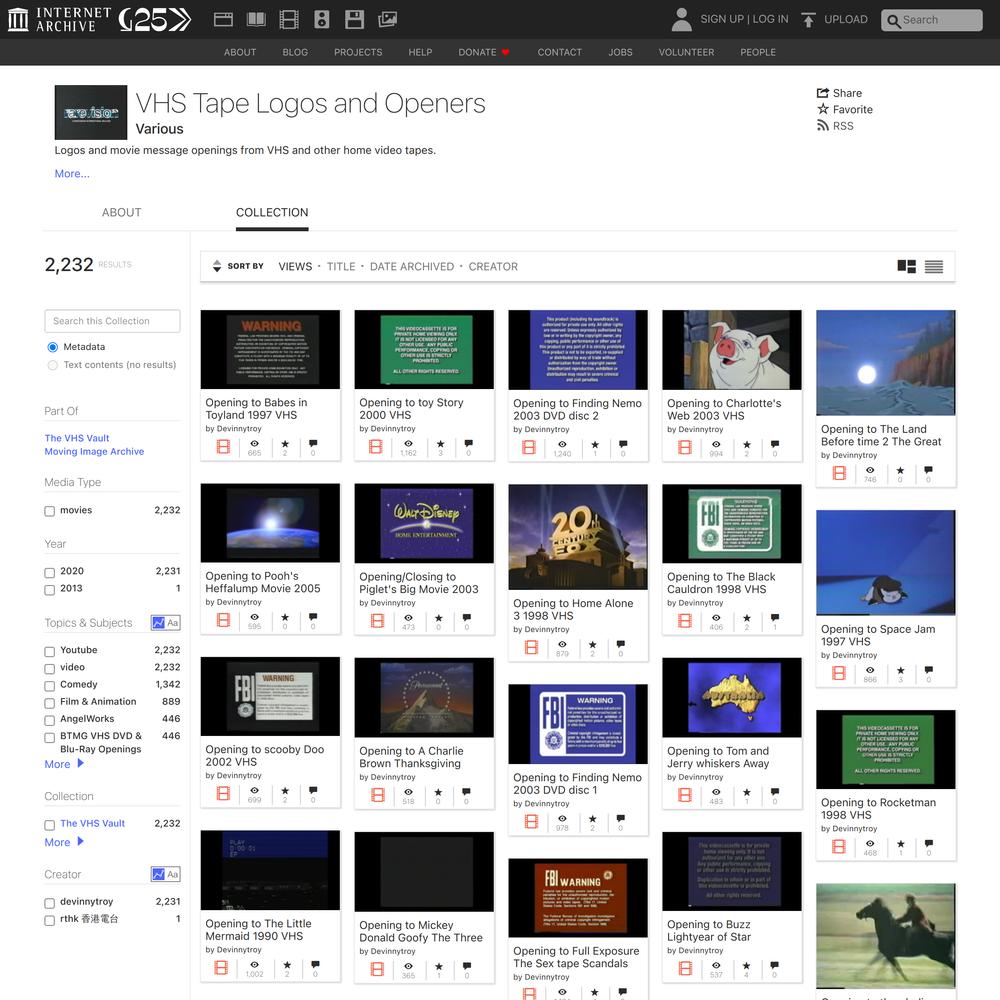Sort results by TITLE
Image resolution: width=1000 pixels, height=1000 pixels.
(341, 267)
